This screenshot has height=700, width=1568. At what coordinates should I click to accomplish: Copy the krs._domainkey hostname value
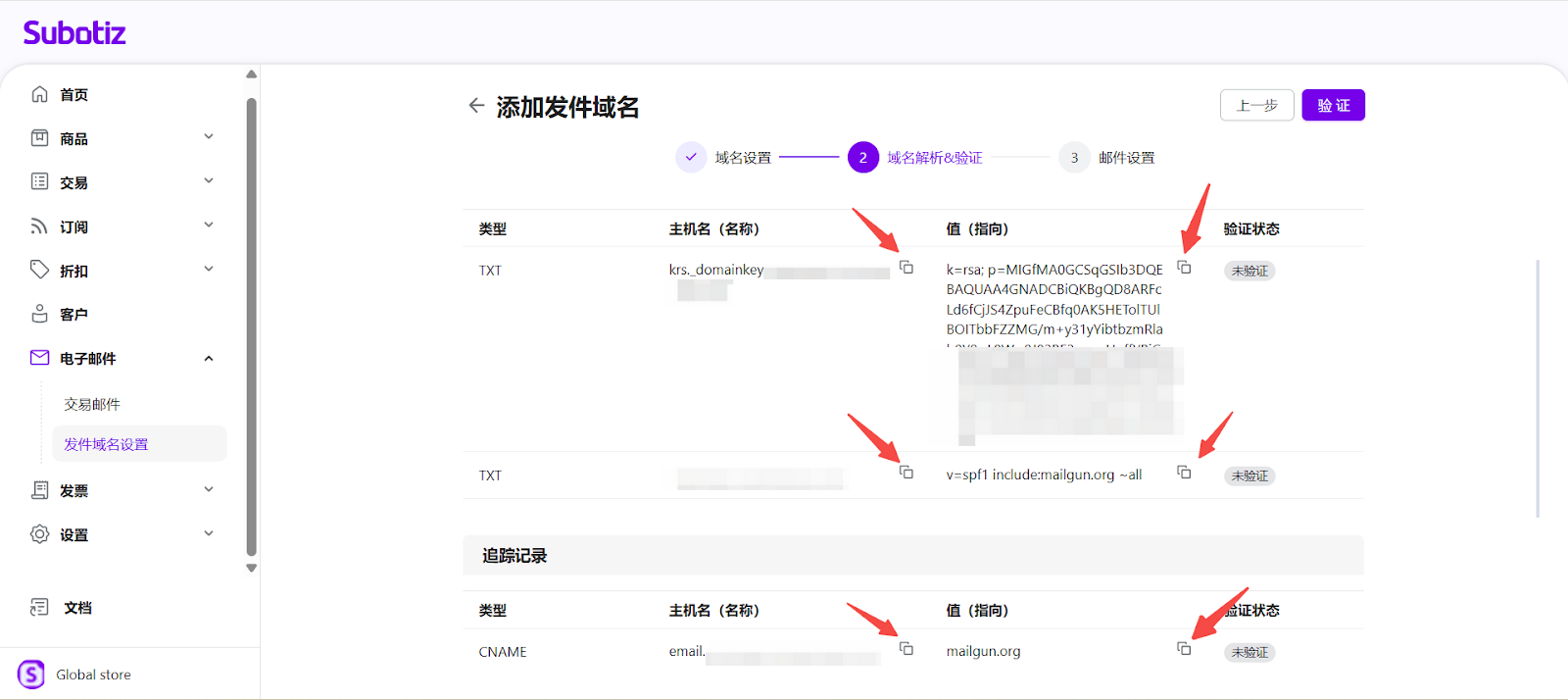(x=906, y=268)
